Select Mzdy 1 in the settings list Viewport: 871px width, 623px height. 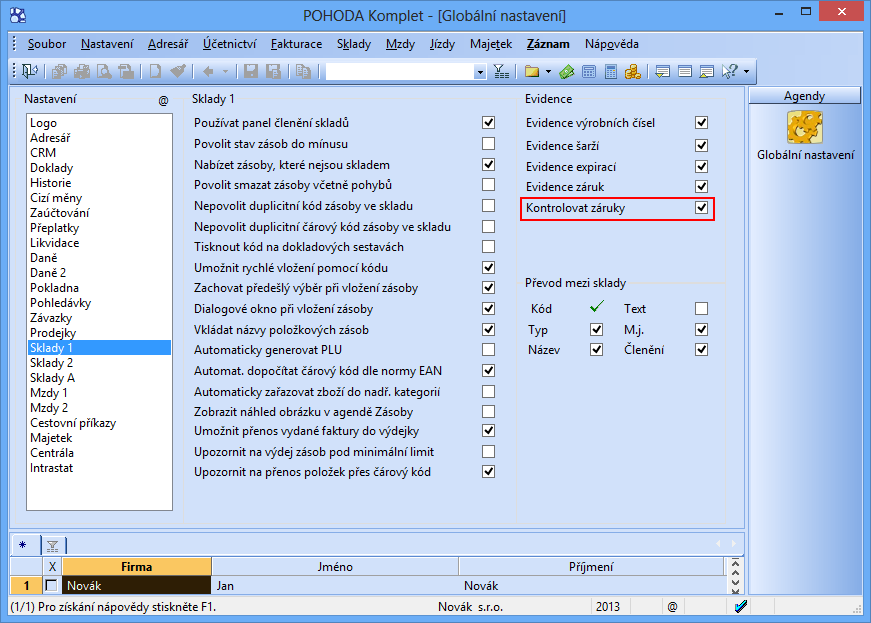click(x=99, y=393)
